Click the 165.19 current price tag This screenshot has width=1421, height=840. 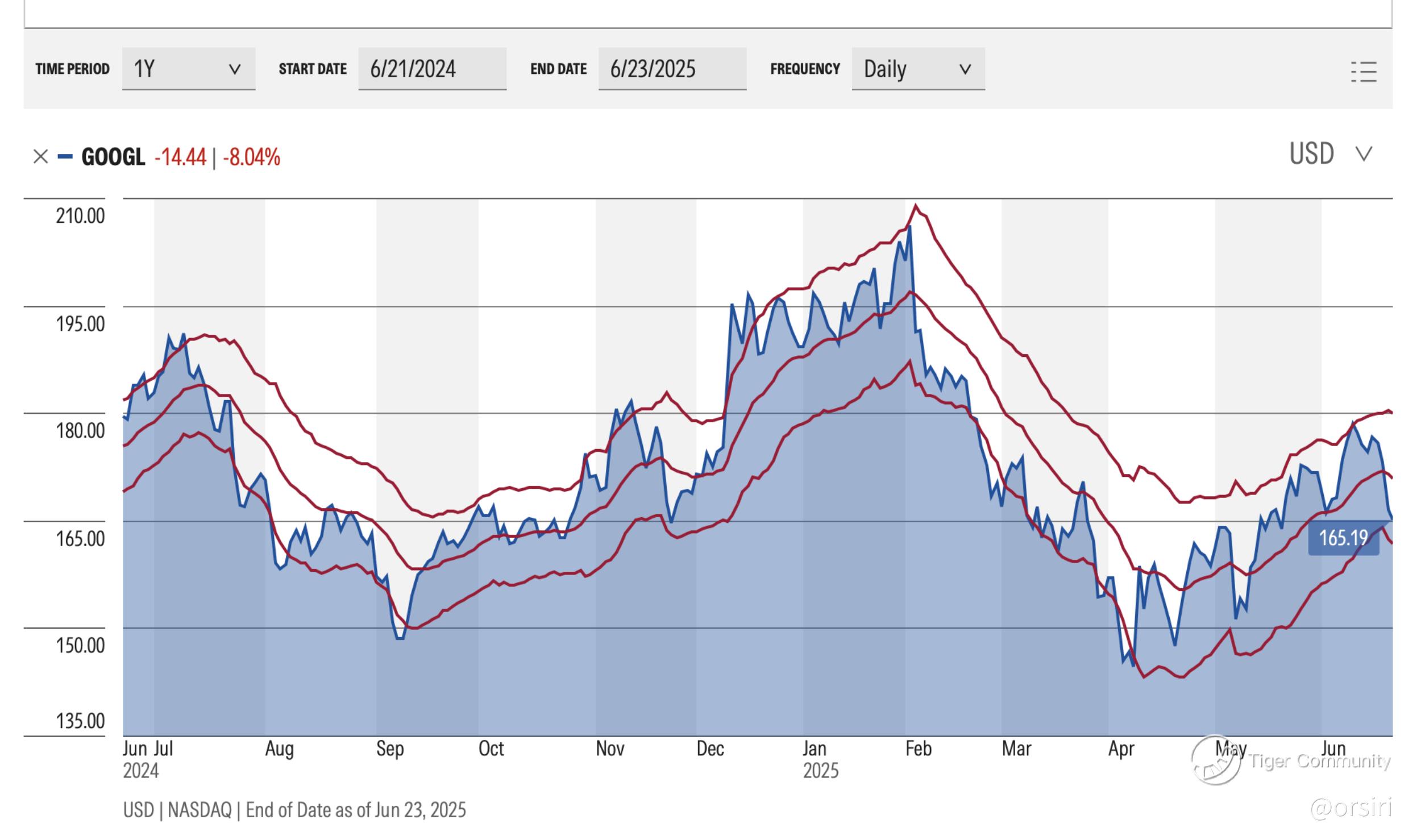(1343, 538)
